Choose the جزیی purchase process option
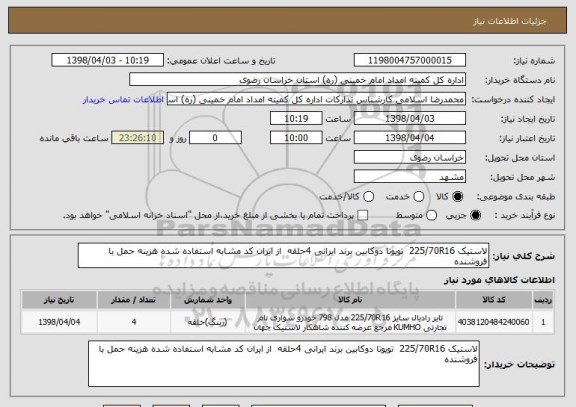 pos(475,216)
